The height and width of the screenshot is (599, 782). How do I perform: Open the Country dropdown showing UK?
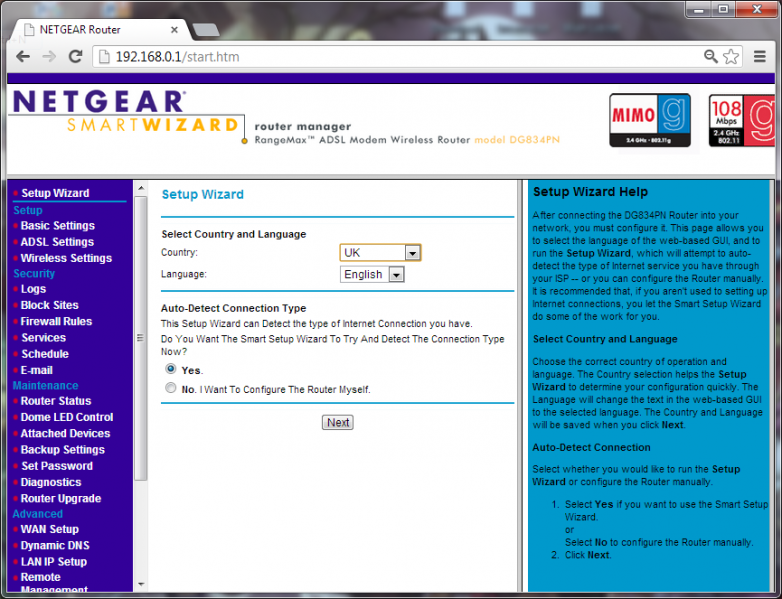(x=380, y=252)
